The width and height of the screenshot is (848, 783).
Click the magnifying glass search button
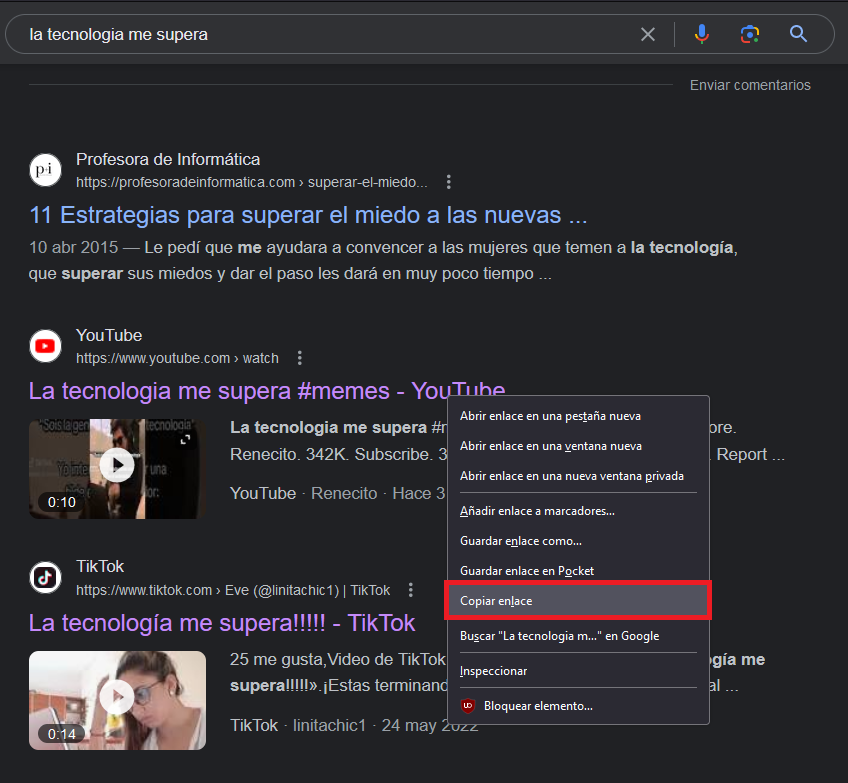tap(798, 34)
